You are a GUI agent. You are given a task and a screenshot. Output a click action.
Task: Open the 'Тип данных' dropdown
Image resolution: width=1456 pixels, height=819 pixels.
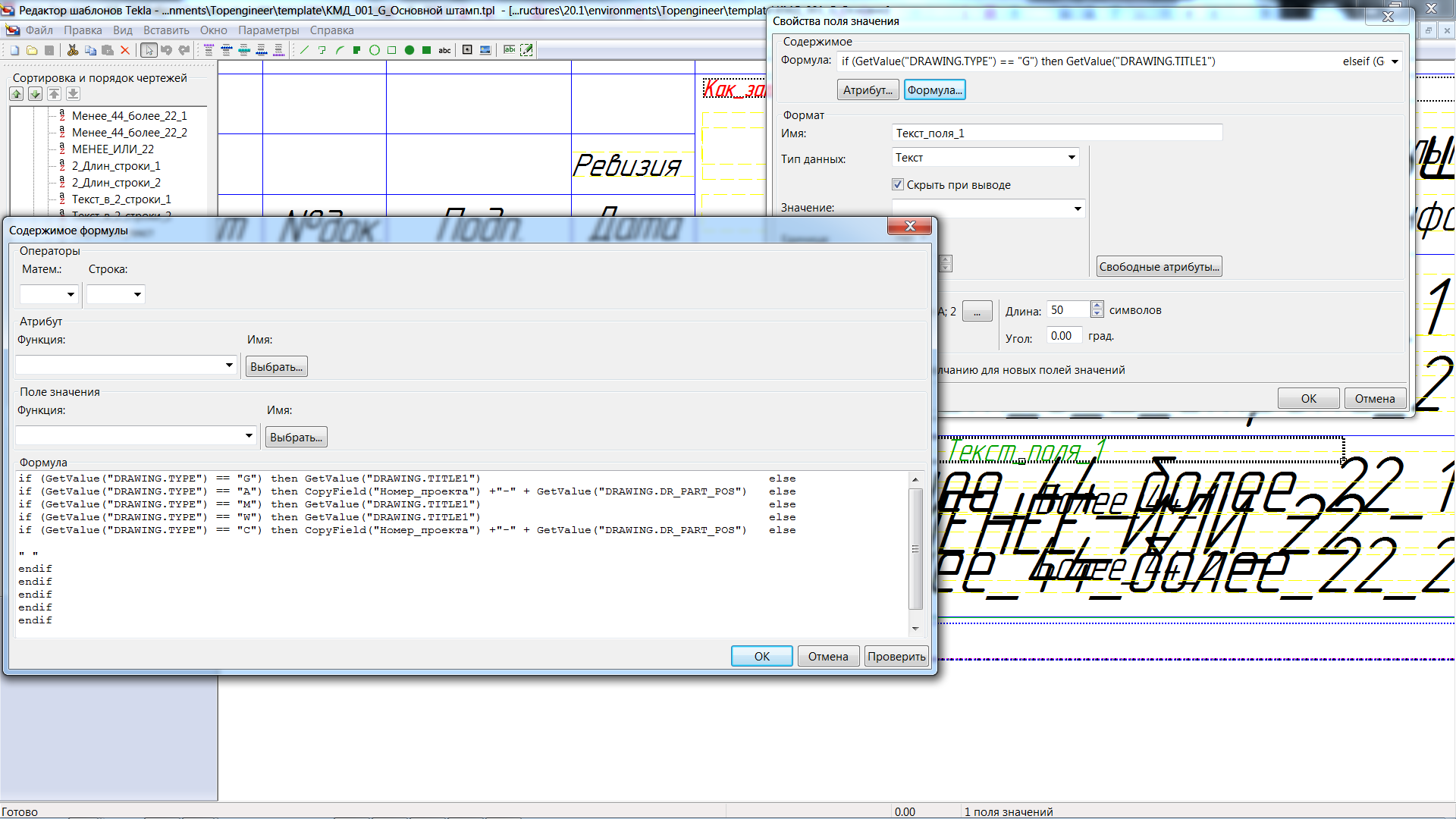1072,158
